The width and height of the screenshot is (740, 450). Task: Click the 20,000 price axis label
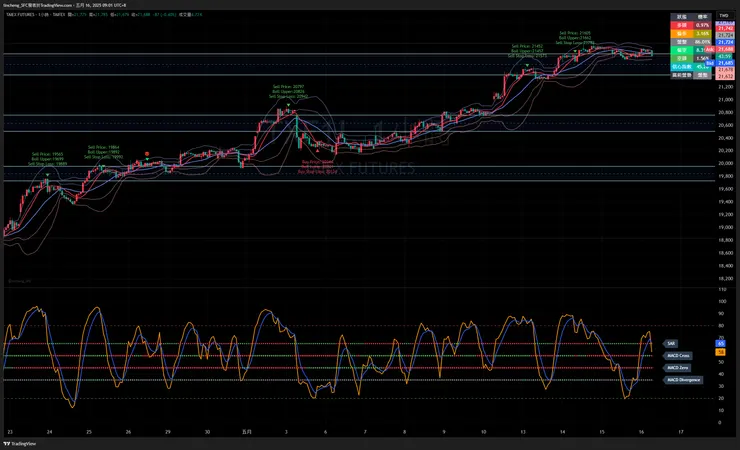[726, 164]
